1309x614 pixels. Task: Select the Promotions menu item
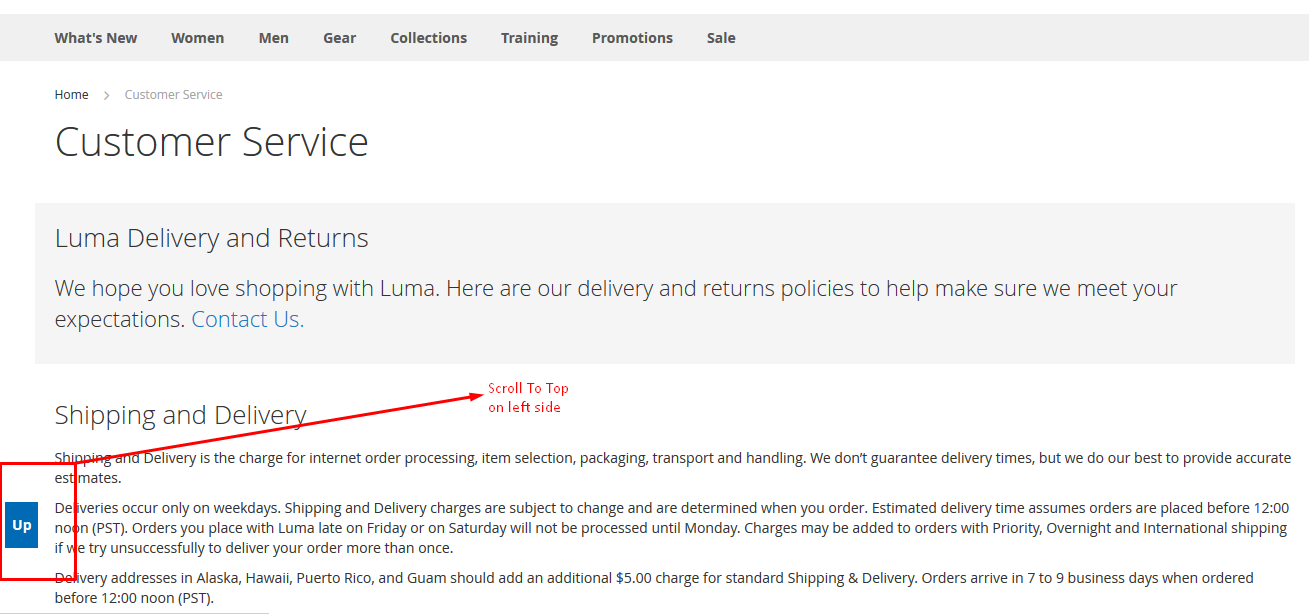tap(632, 38)
